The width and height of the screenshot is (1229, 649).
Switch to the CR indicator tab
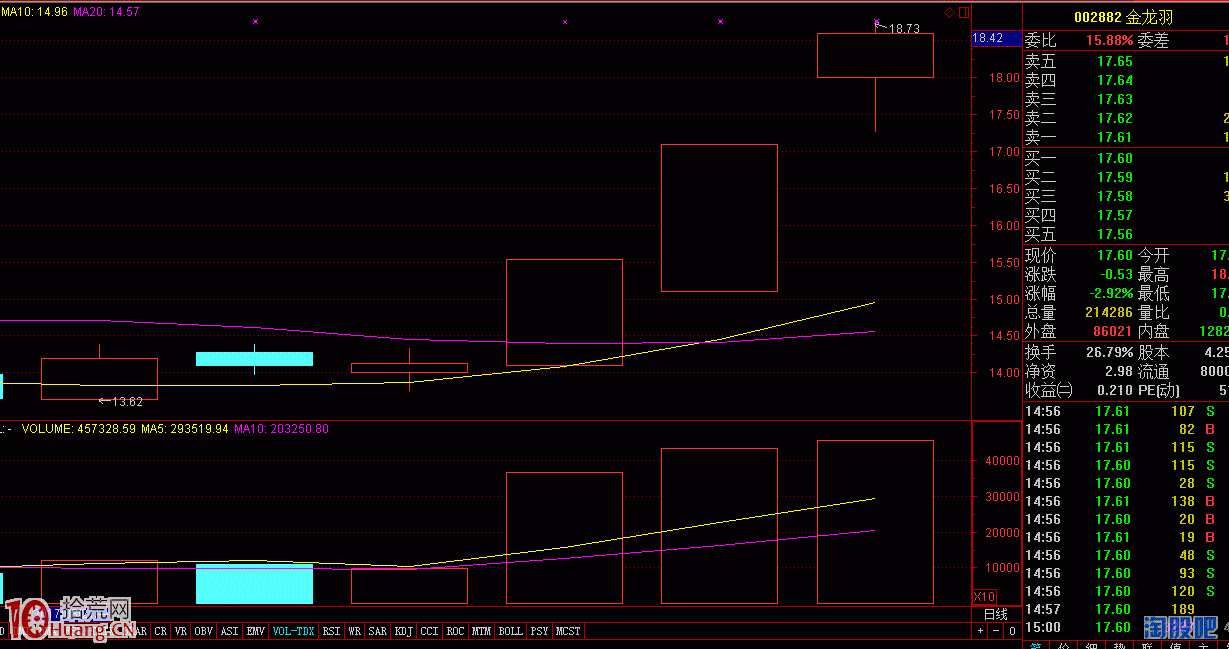click(x=161, y=632)
